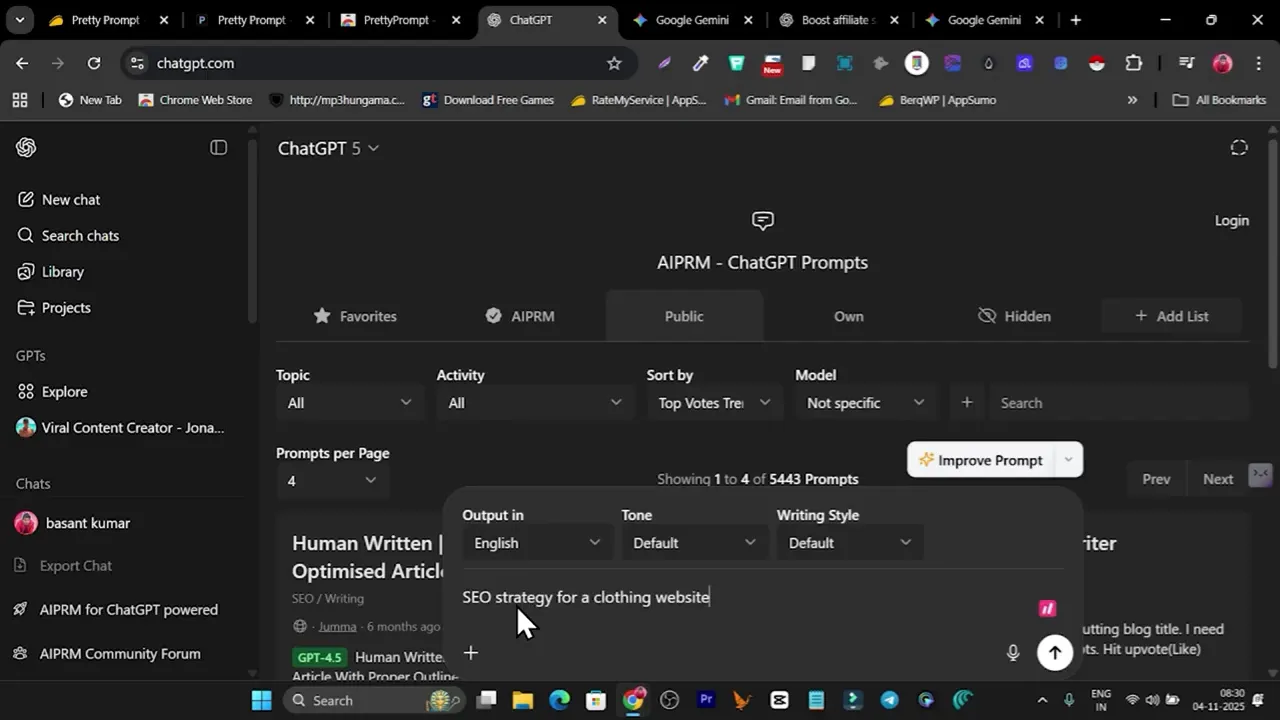Open the Library from the sidebar
The width and height of the screenshot is (1280, 720).
pyautogui.click(x=63, y=271)
